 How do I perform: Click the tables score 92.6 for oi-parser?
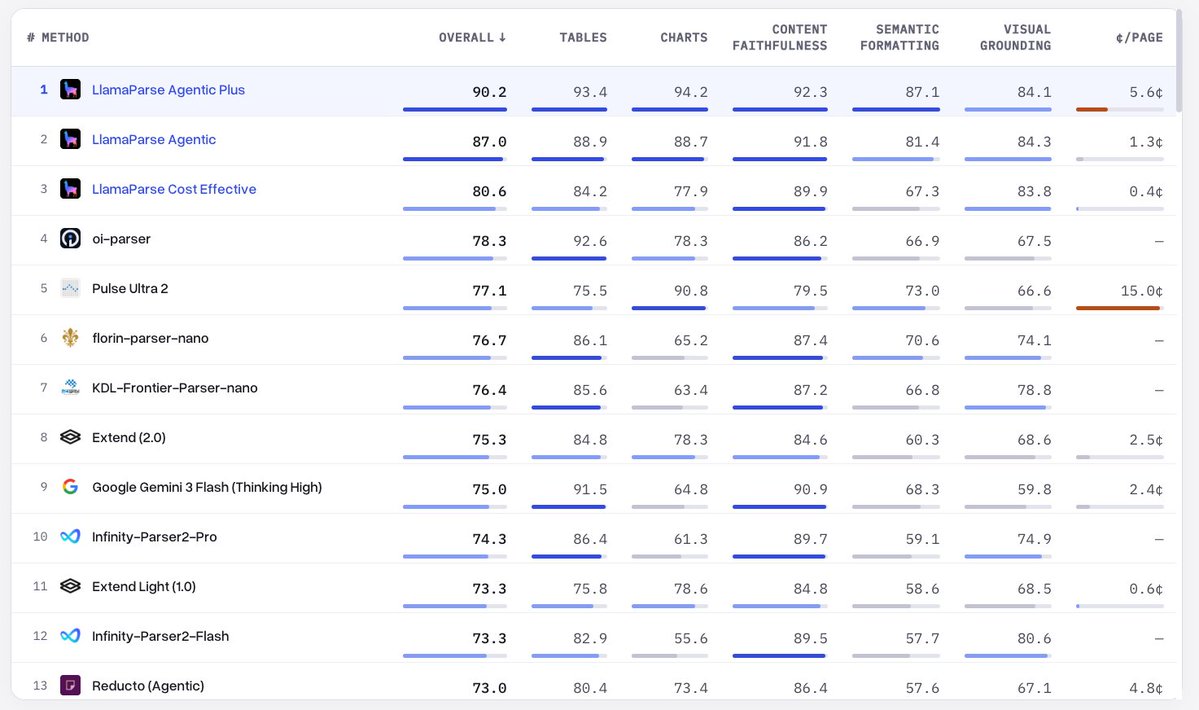[x=590, y=241]
